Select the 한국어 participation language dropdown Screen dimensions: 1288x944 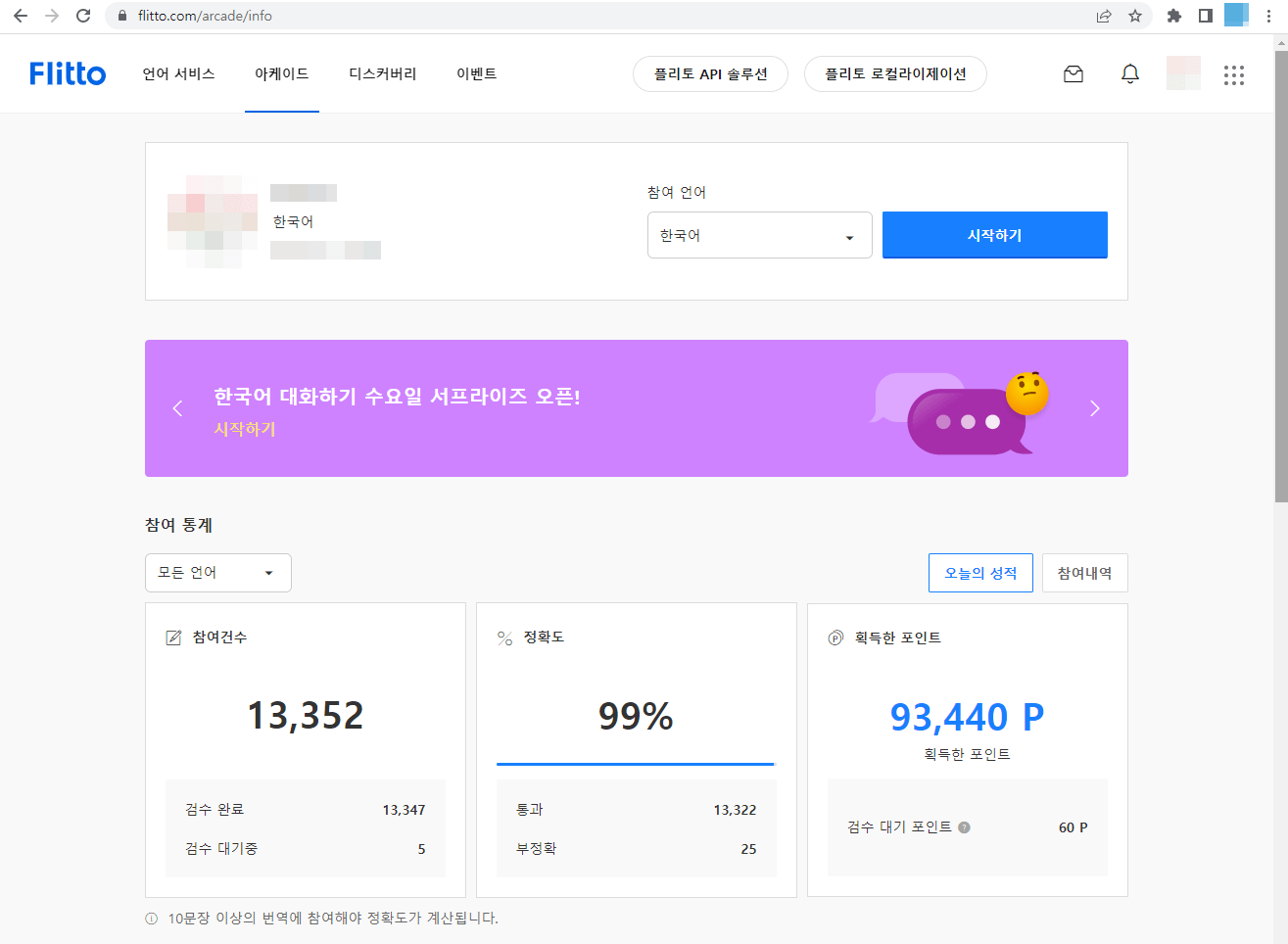(x=759, y=235)
